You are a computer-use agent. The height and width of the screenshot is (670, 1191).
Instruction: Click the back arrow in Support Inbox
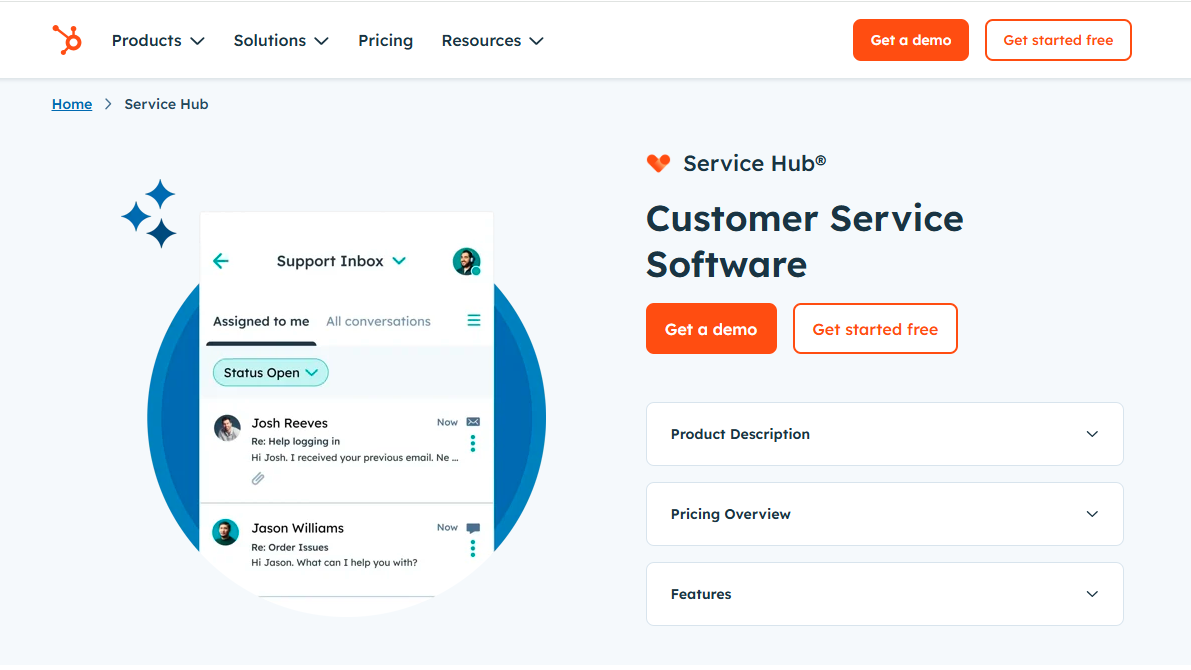pyautogui.click(x=221, y=261)
